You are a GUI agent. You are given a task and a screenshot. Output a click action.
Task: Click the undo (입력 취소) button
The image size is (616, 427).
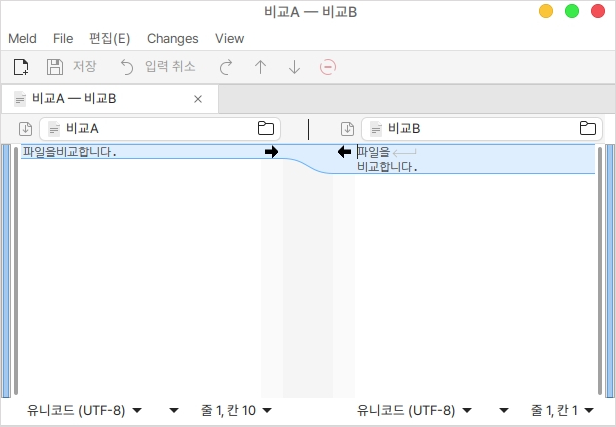tap(156, 67)
